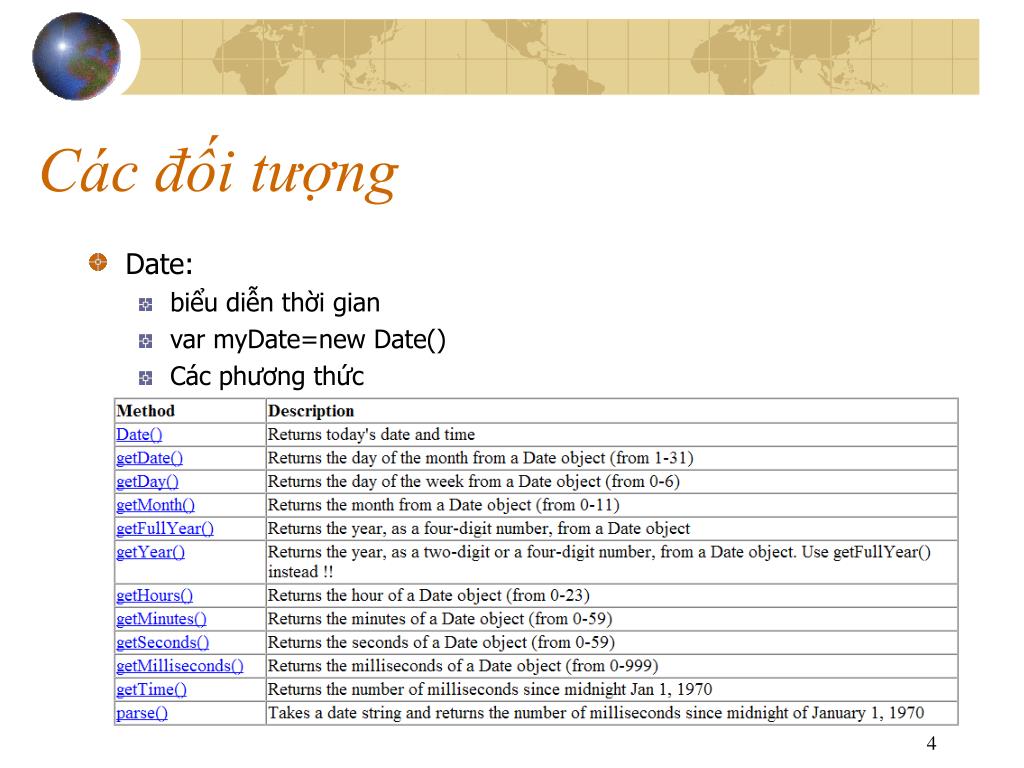Click bullet next to 'biểu diễn thời gian'
The width and height of the screenshot is (1024, 768).
pyautogui.click(x=146, y=304)
